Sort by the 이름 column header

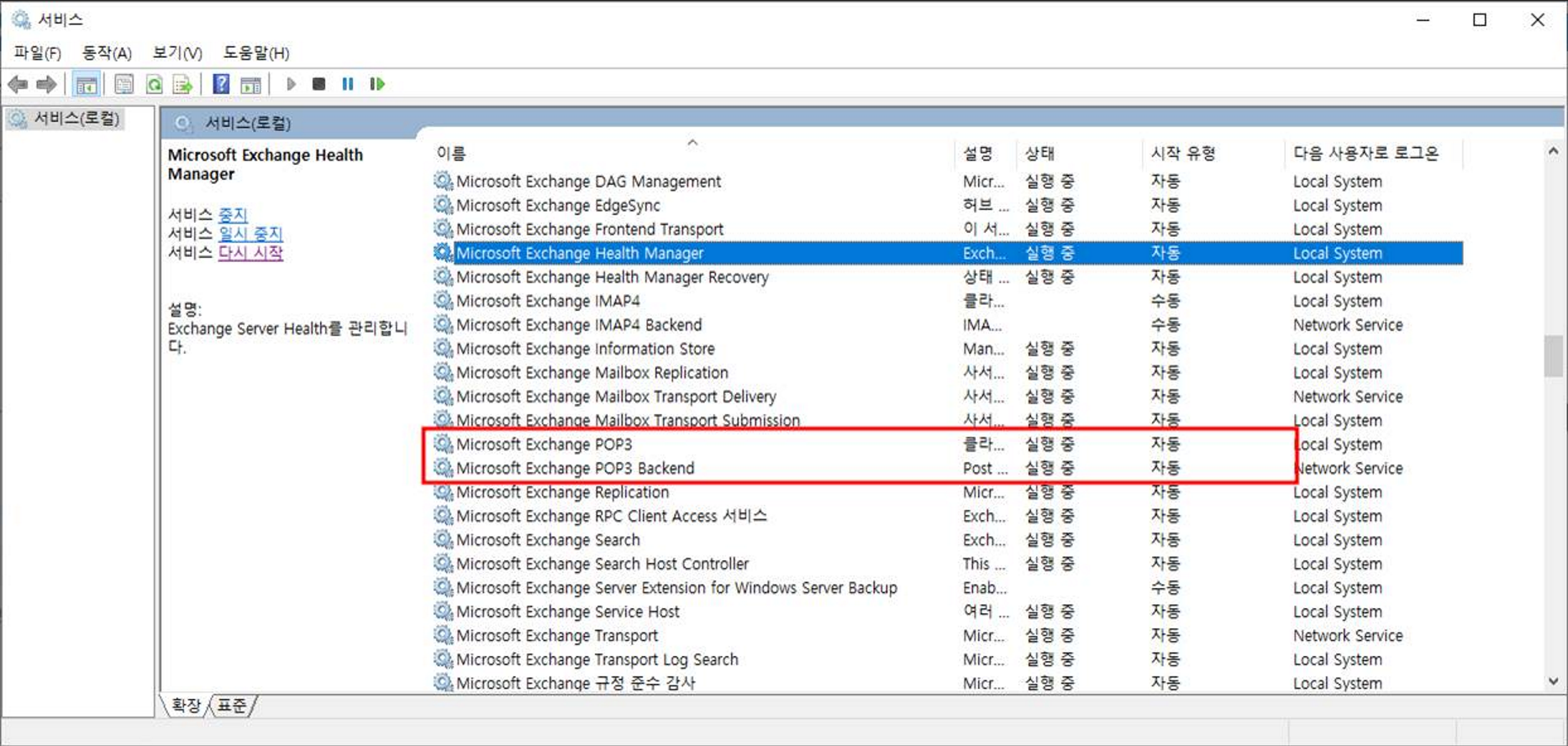pyautogui.click(x=693, y=153)
